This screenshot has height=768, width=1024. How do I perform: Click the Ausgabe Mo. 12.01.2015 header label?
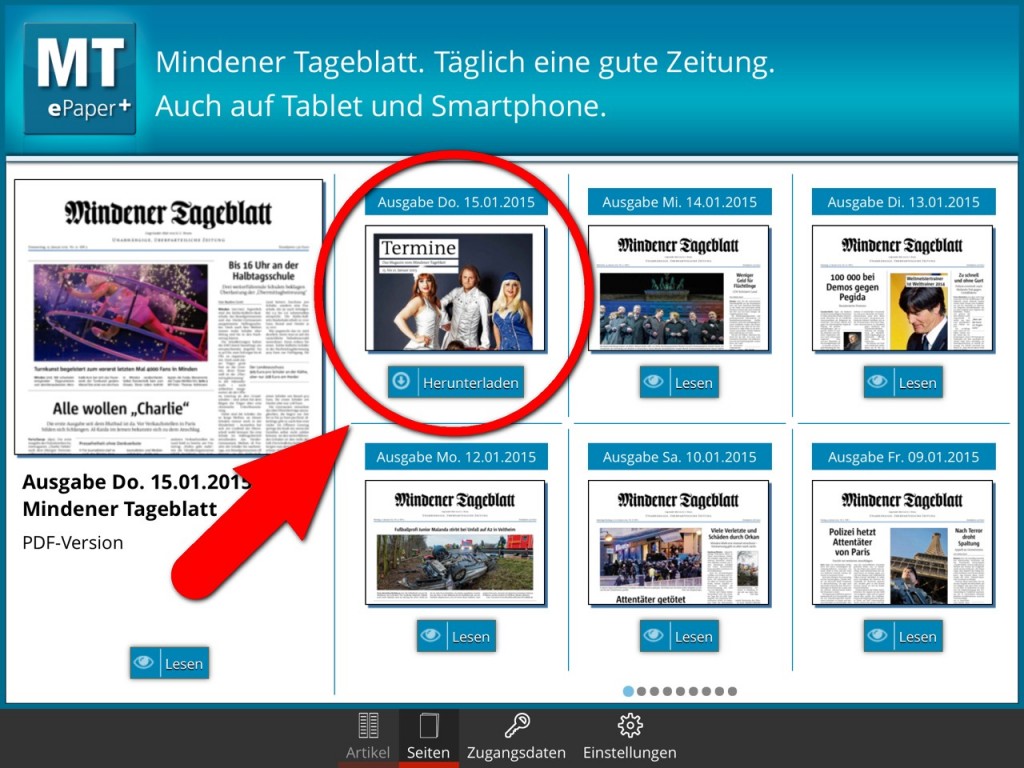click(456, 456)
